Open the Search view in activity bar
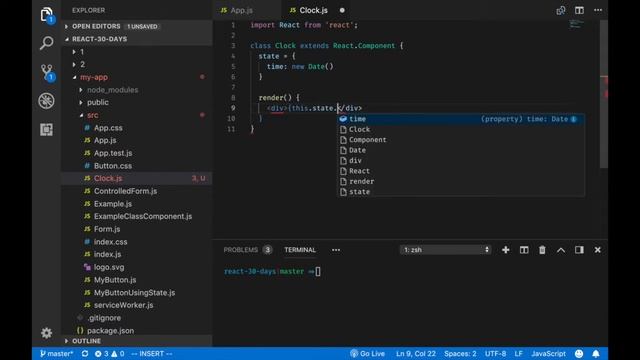Image resolution: width=640 pixels, height=360 pixels. [x=47, y=42]
